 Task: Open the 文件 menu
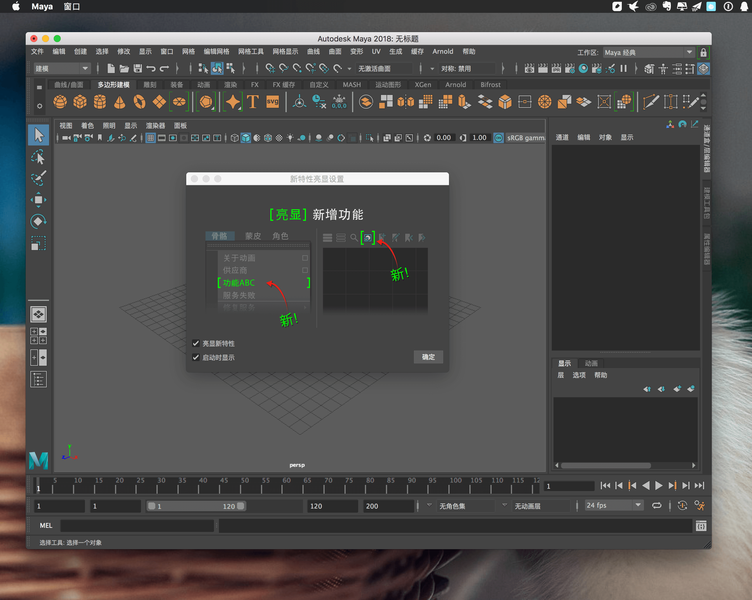(x=37, y=51)
